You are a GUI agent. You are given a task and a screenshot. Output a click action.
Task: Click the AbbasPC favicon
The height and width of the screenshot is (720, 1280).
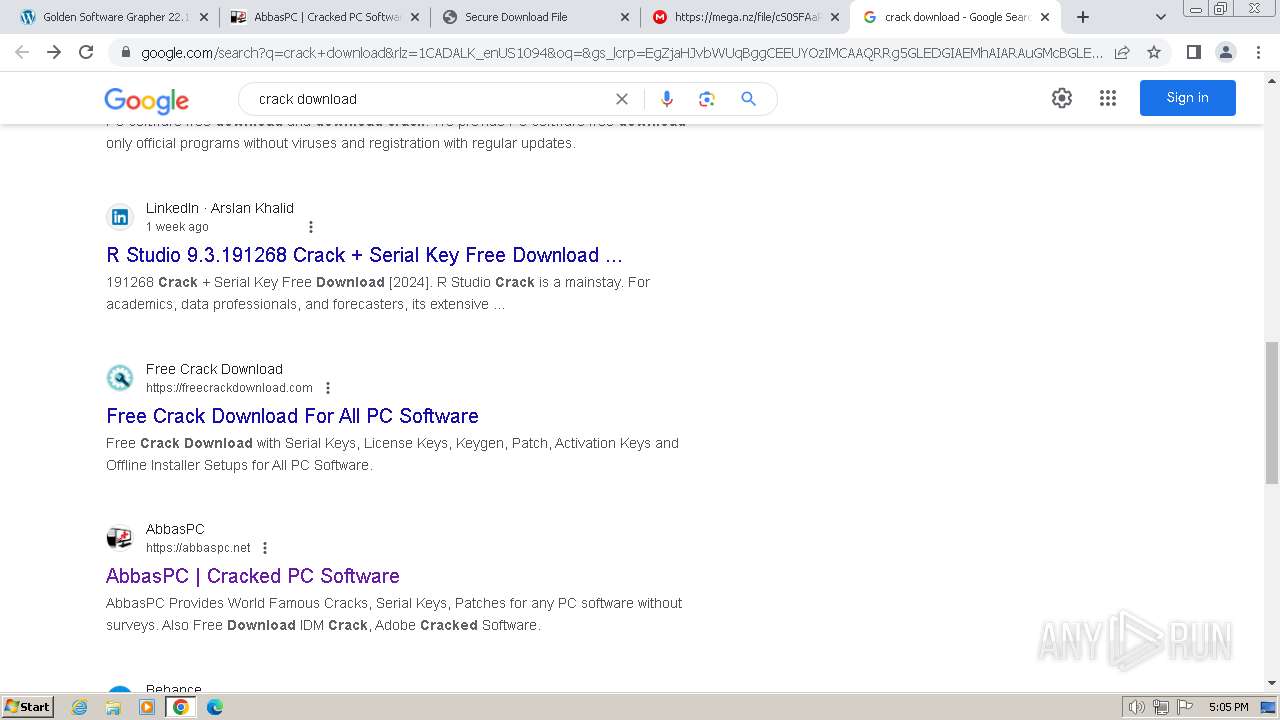coord(120,538)
